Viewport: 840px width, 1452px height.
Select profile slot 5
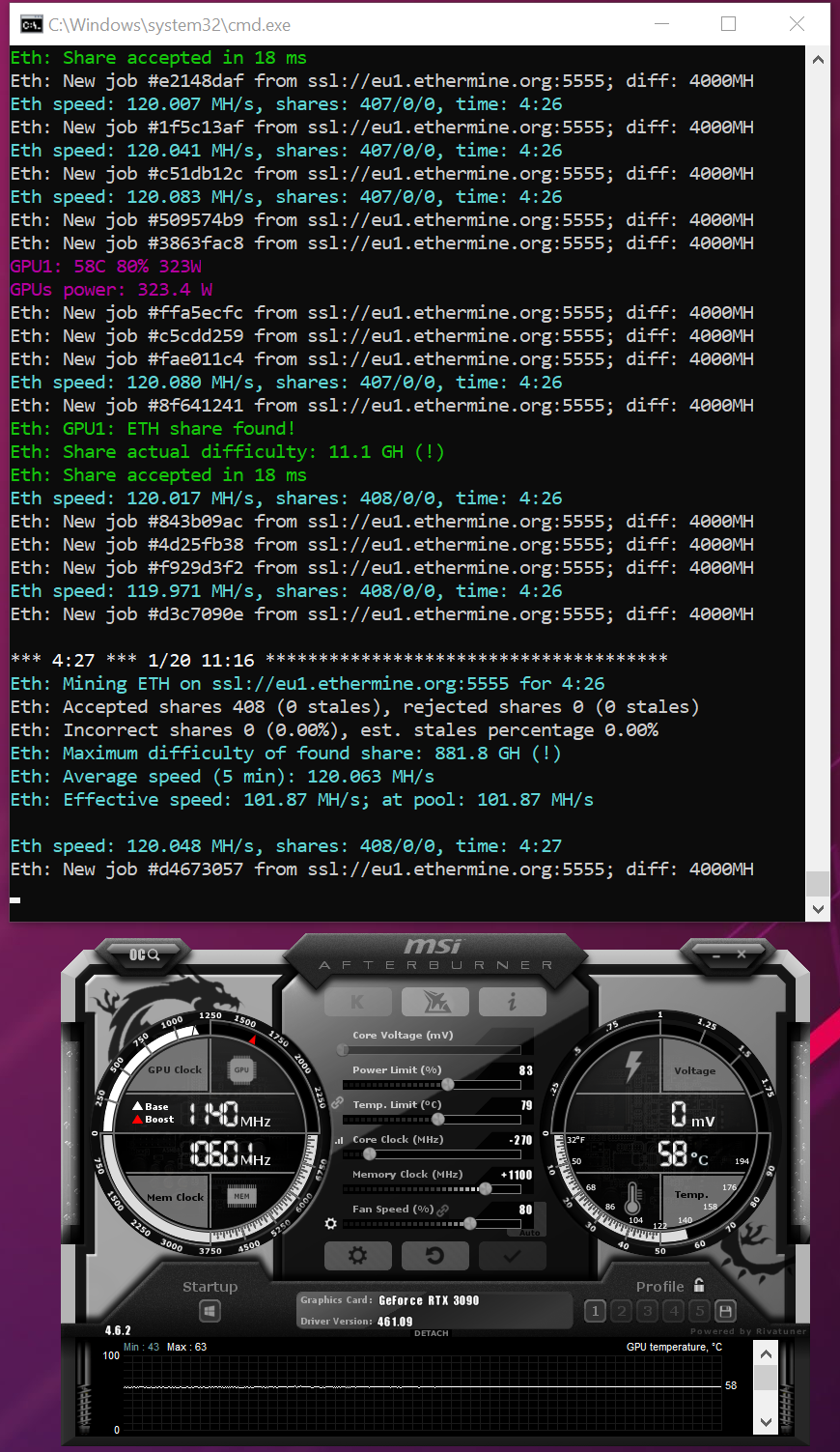pyautogui.click(x=700, y=1311)
